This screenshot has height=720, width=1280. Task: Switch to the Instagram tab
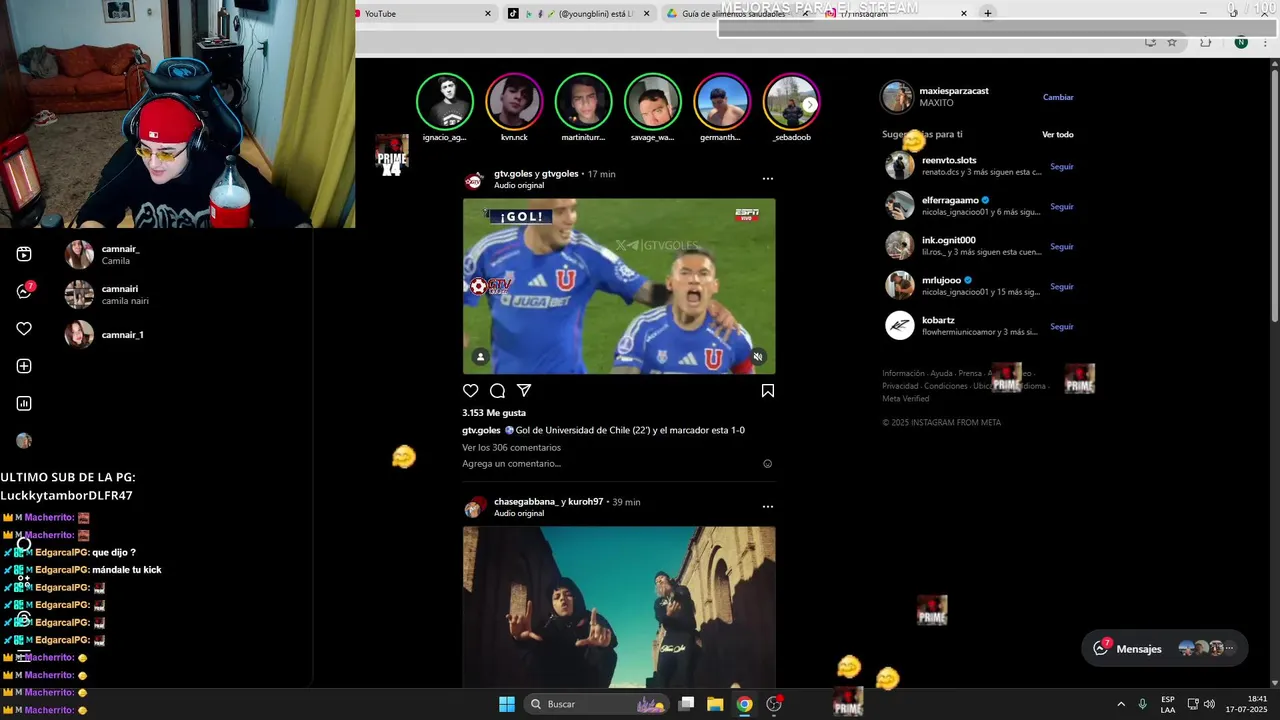pyautogui.click(x=895, y=14)
